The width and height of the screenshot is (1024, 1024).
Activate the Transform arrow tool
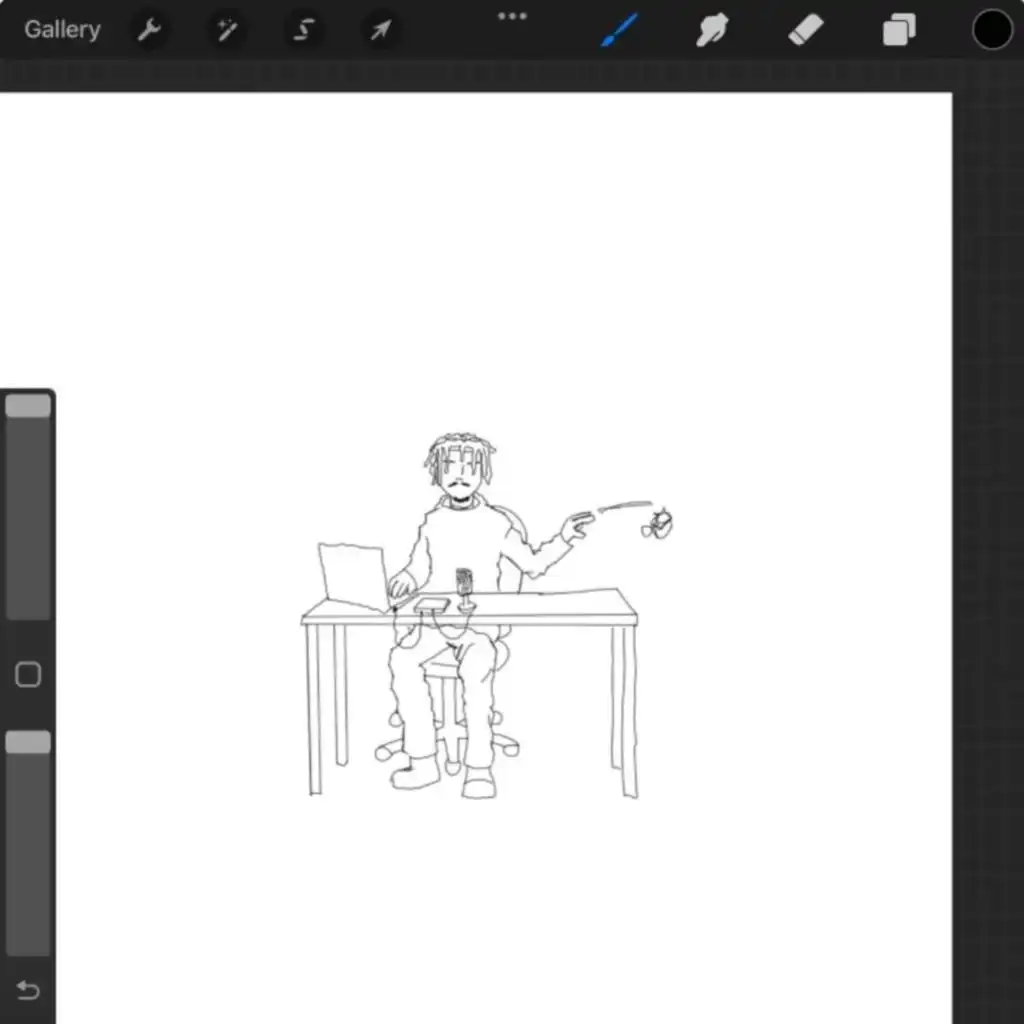click(x=381, y=29)
